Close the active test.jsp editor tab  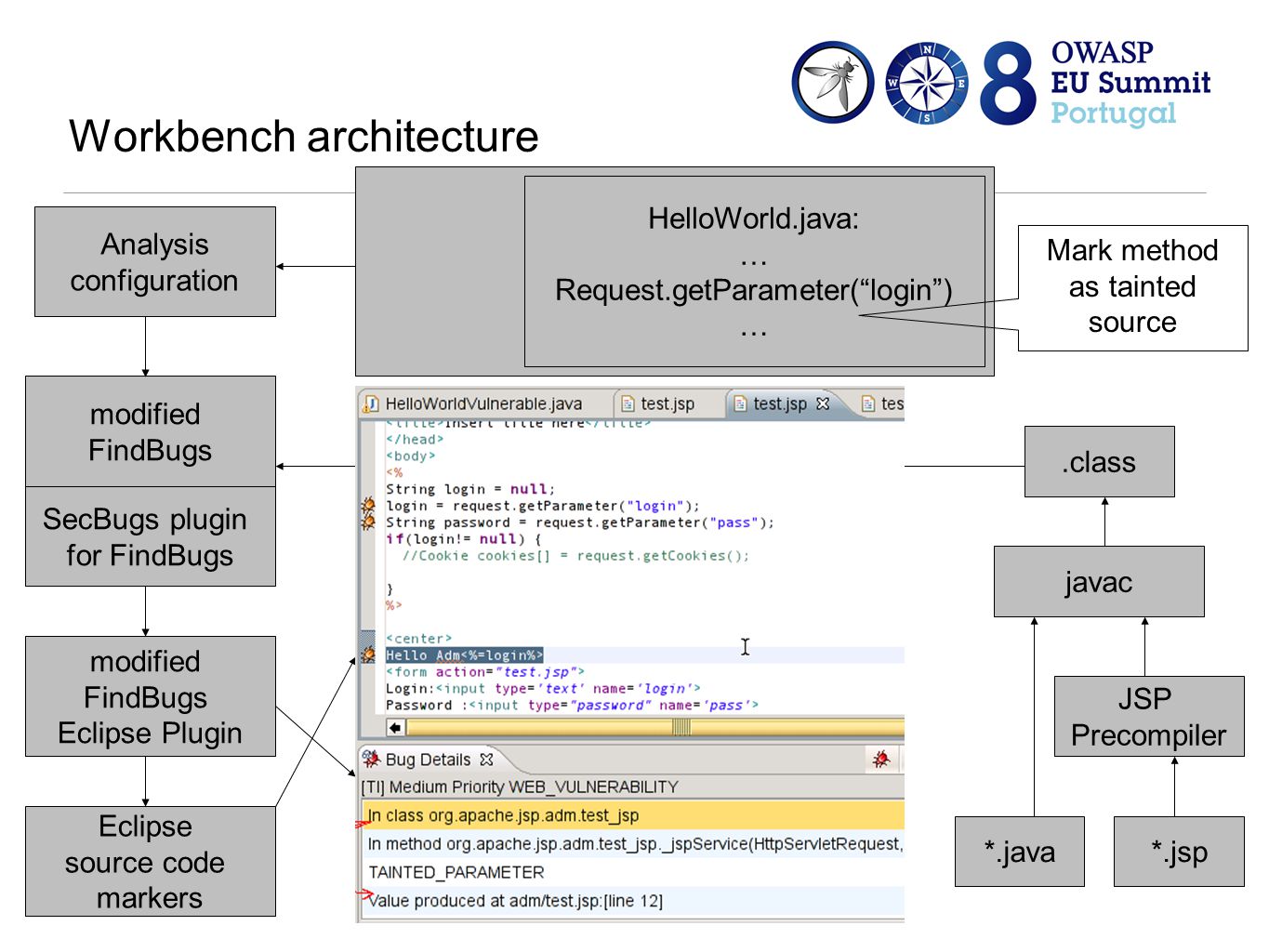pos(823,403)
